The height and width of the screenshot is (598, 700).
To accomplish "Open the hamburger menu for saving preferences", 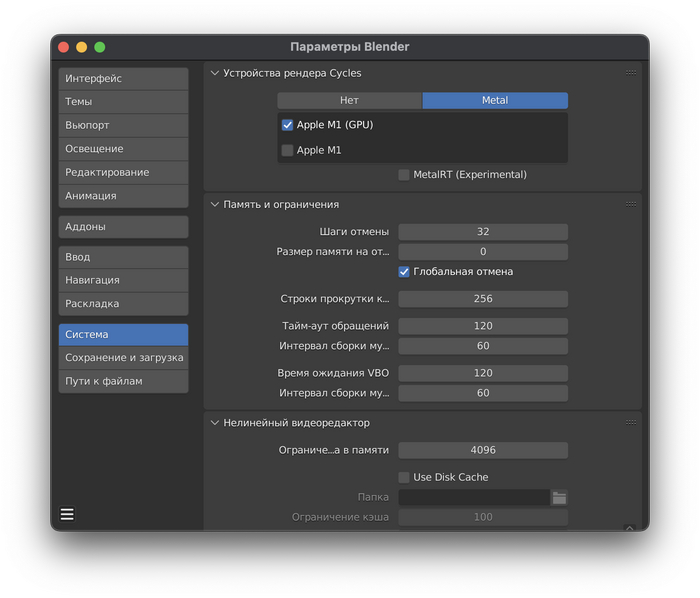I will 67,514.
